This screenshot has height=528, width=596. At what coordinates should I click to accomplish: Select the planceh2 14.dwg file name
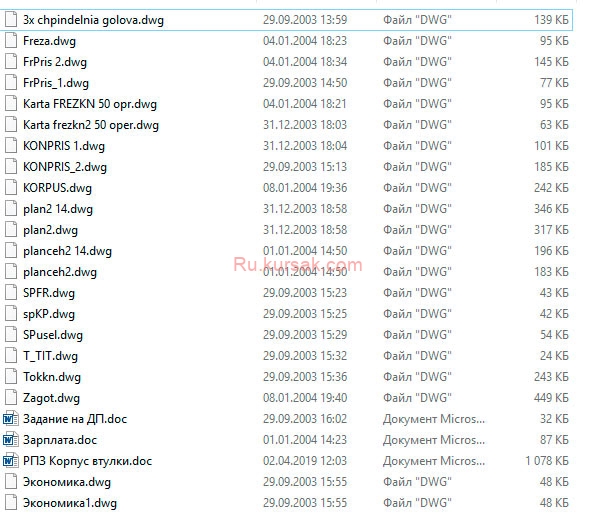(67, 251)
